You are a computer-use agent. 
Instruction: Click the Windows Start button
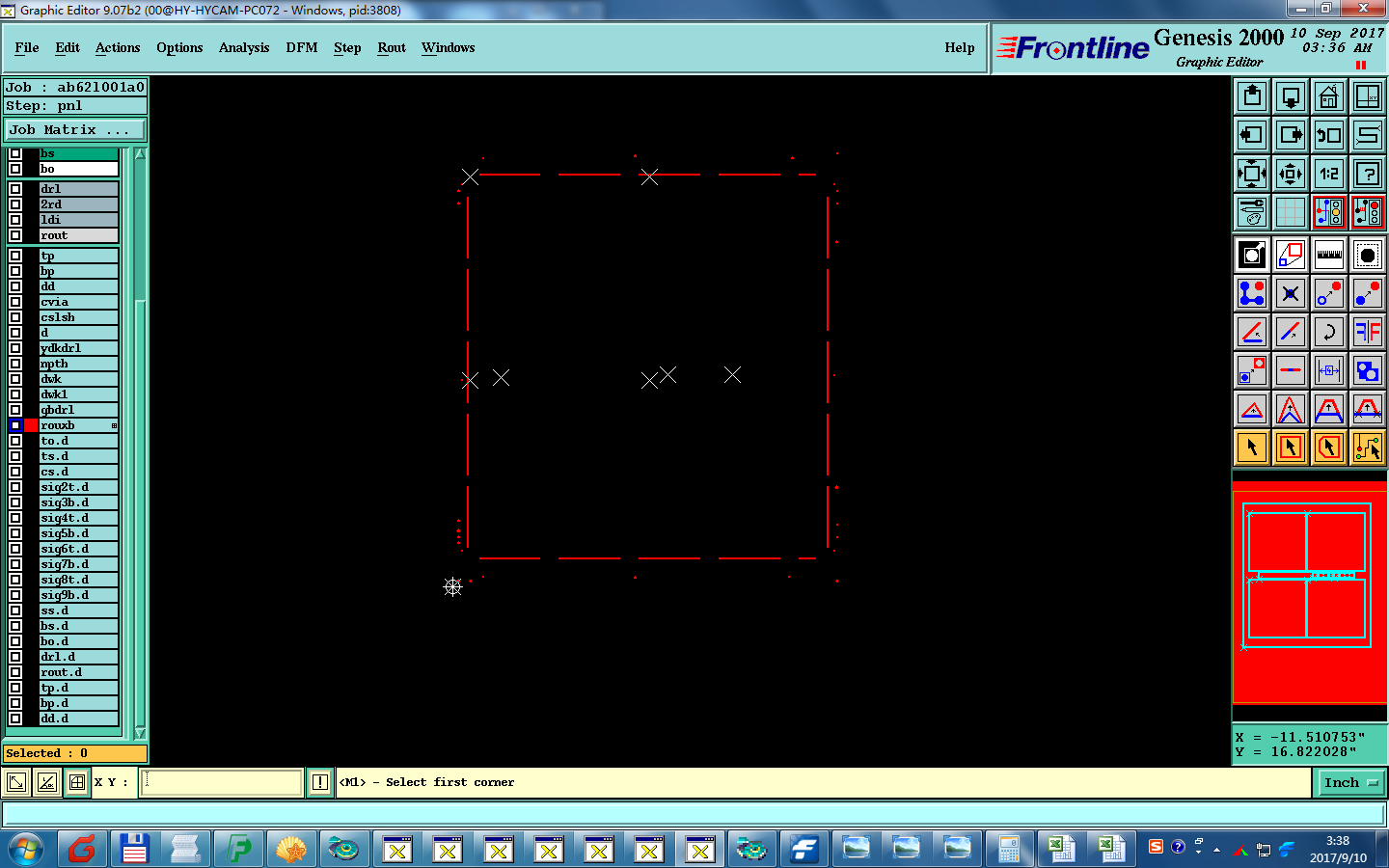26,850
